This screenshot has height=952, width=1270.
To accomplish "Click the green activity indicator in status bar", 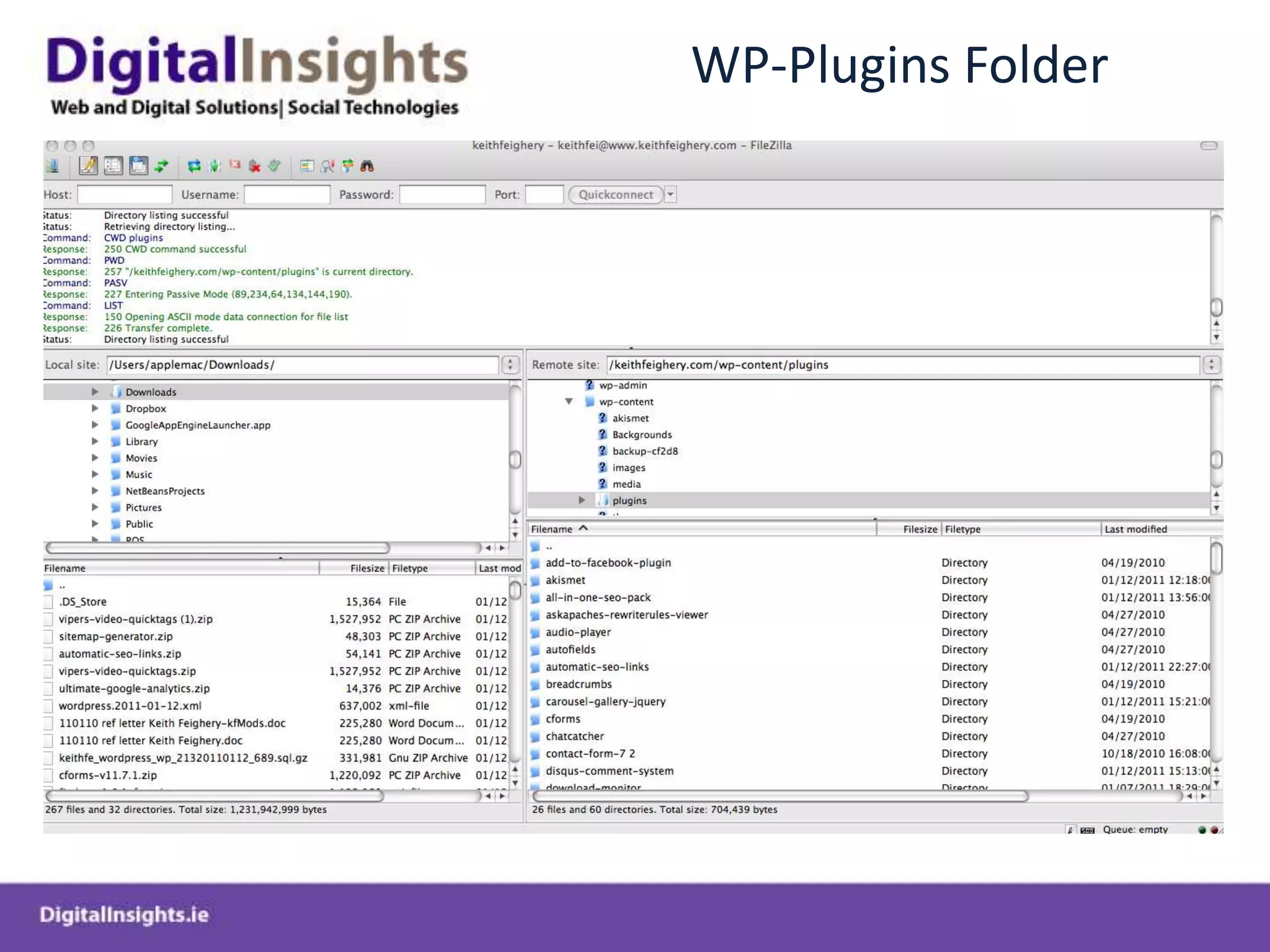I will (x=1202, y=829).
